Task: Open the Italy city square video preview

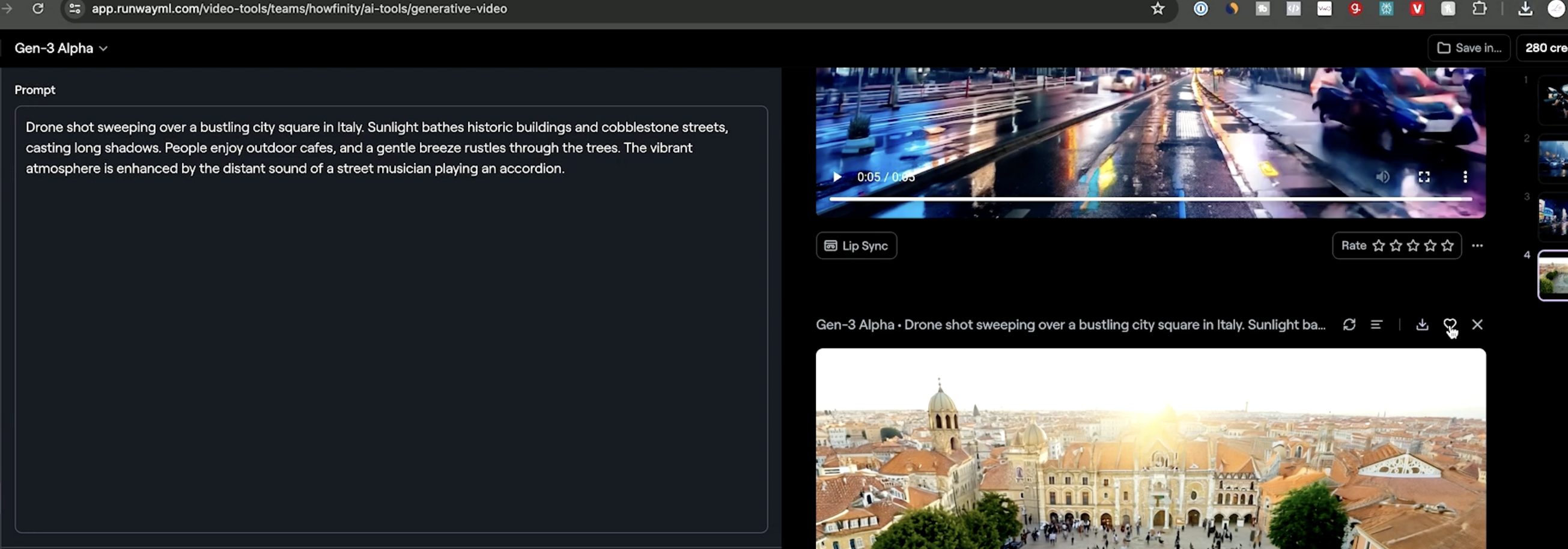Action: pyautogui.click(x=1150, y=449)
